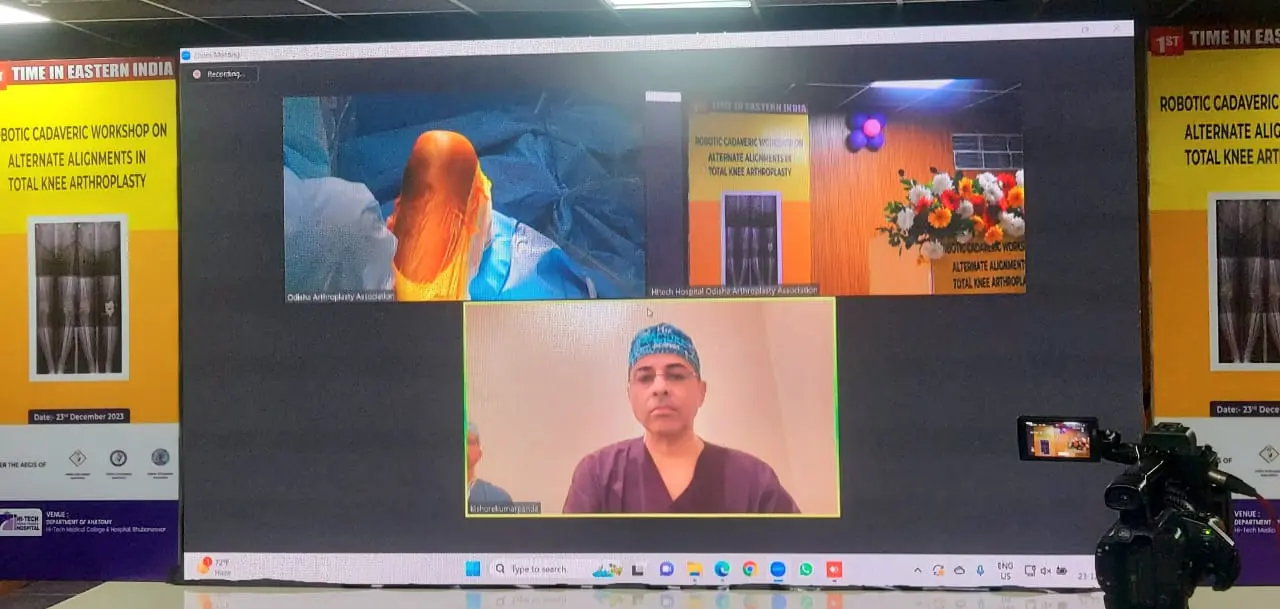Open the weather widget showing 72°F
The width and height of the screenshot is (1280, 609).
click(213, 566)
